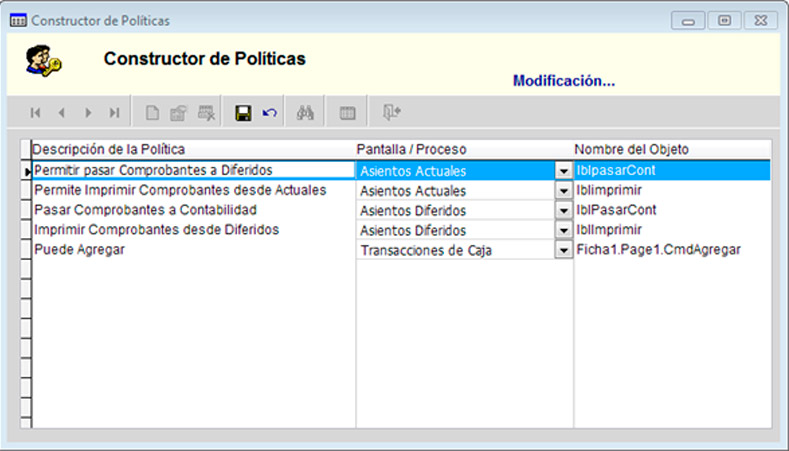Open search with the binoculars icon
Image resolution: width=789 pixels, height=451 pixels.
click(x=305, y=113)
